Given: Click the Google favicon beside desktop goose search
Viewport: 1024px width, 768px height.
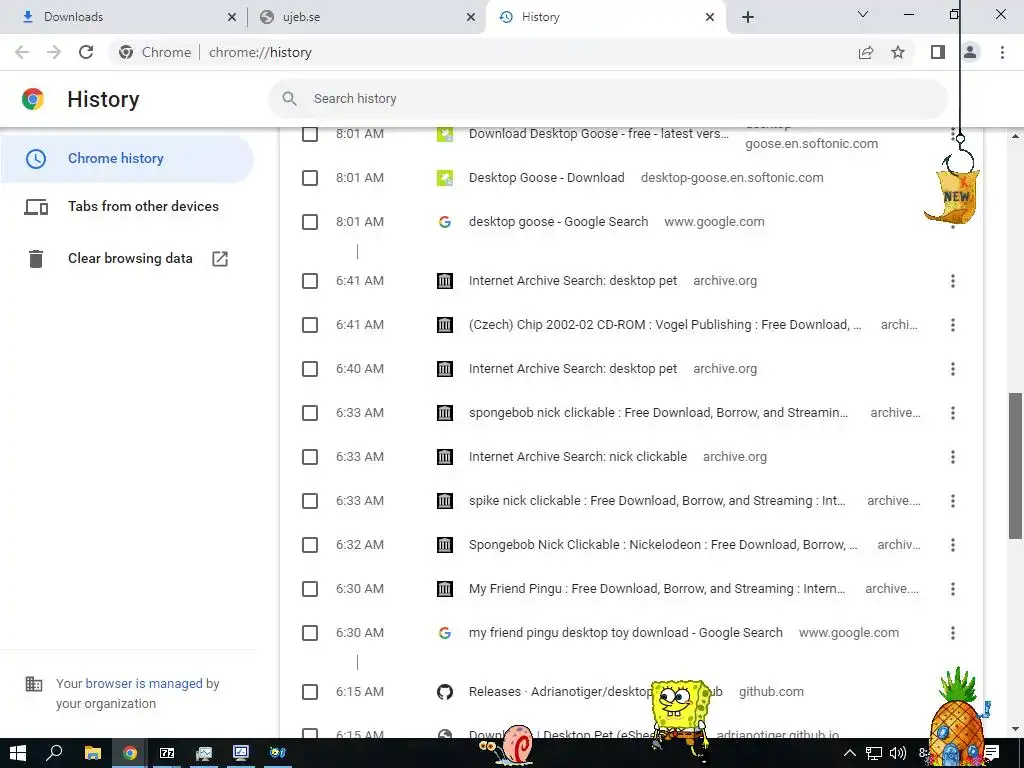Looking at the screenshot, I should click(445, 222).
